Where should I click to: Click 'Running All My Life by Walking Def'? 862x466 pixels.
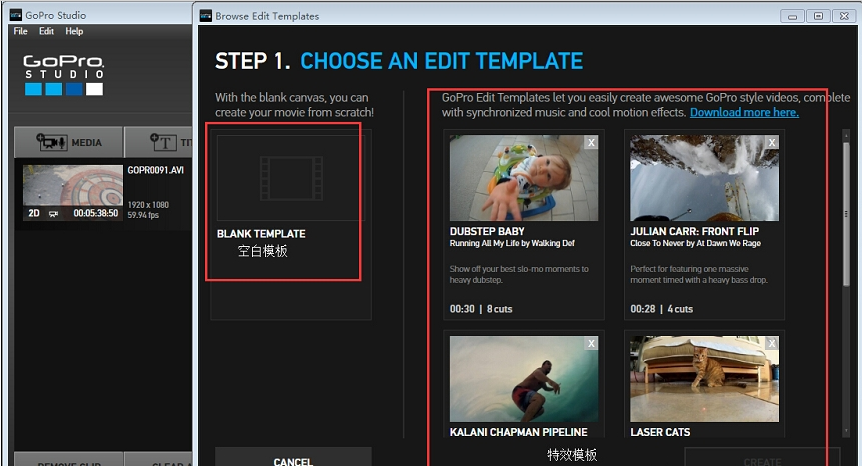(512, 243)
